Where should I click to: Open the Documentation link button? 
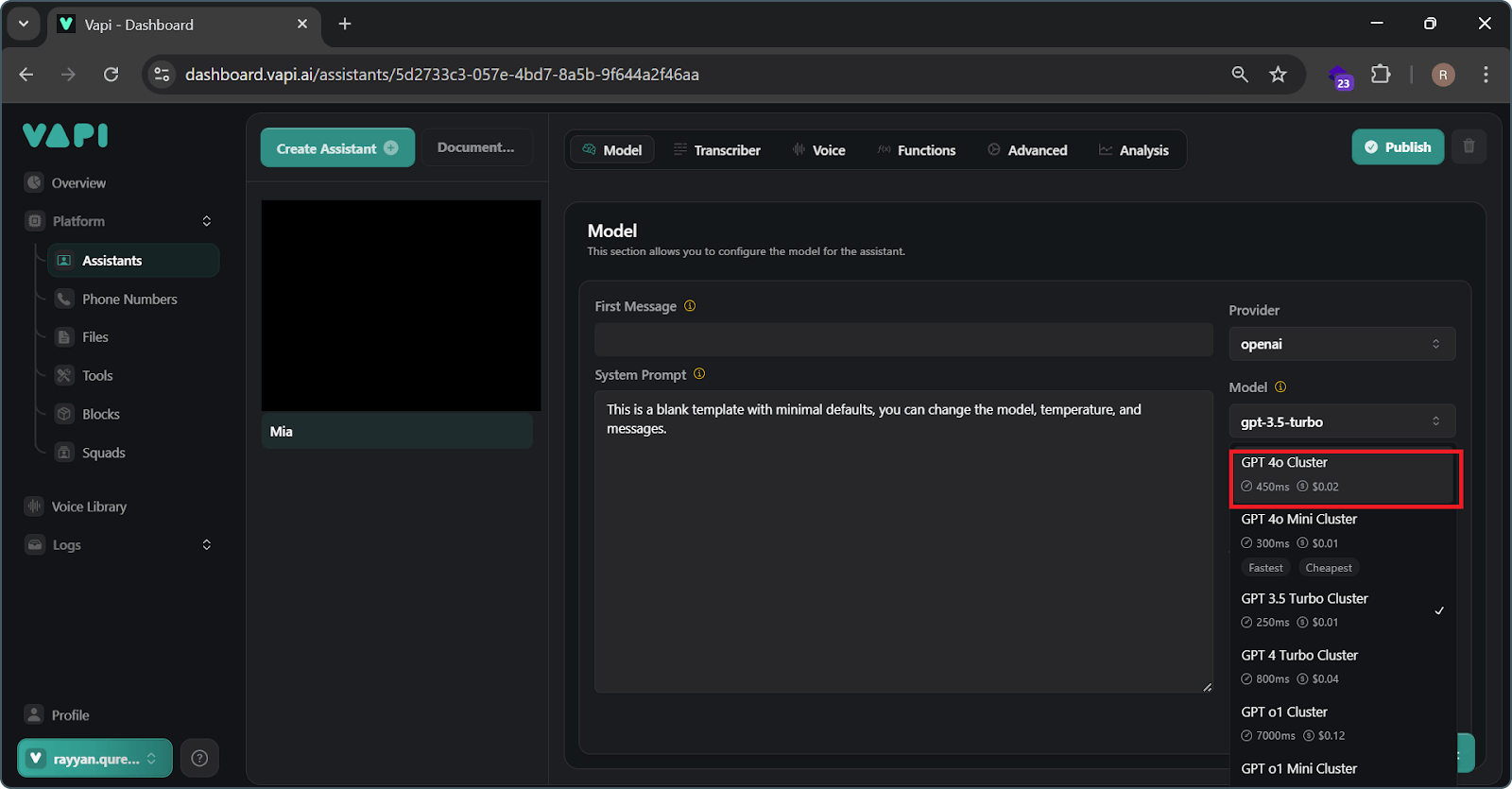pyautogui.click(x=476, y=147)
